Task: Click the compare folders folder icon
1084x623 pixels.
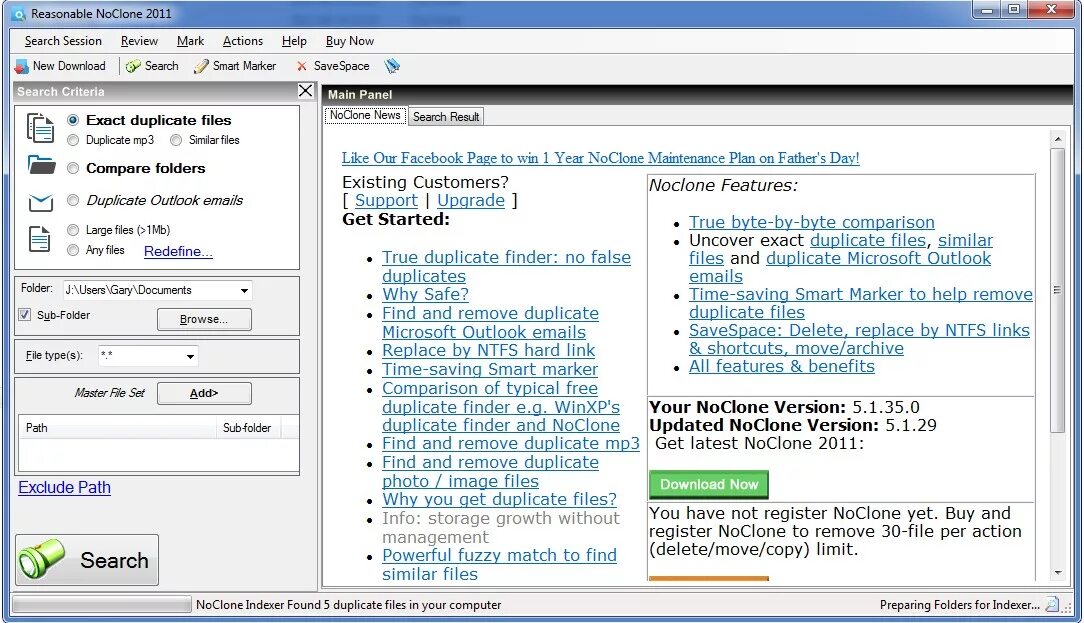Action: click(x=41, y=165)
